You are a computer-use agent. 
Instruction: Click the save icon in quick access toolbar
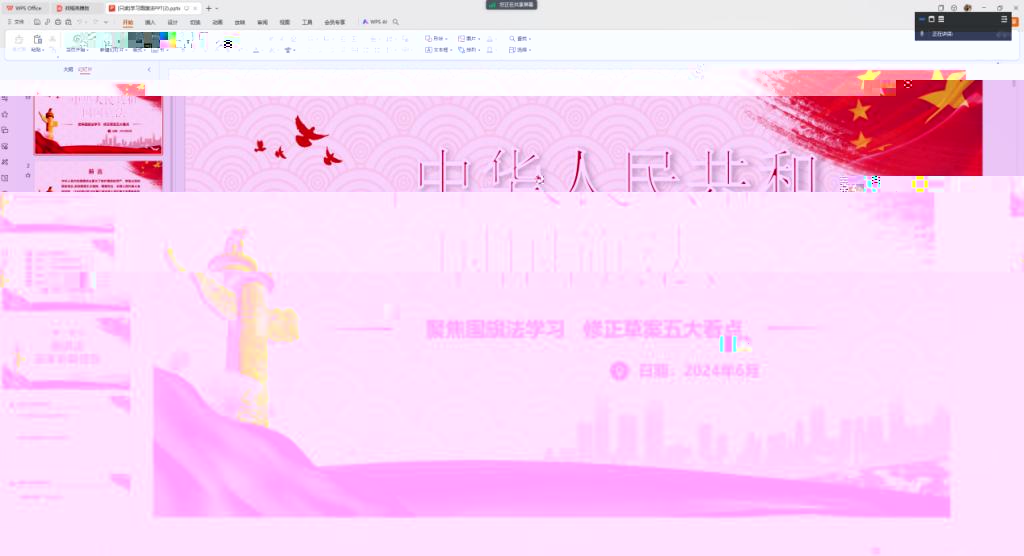click(37, 21)
